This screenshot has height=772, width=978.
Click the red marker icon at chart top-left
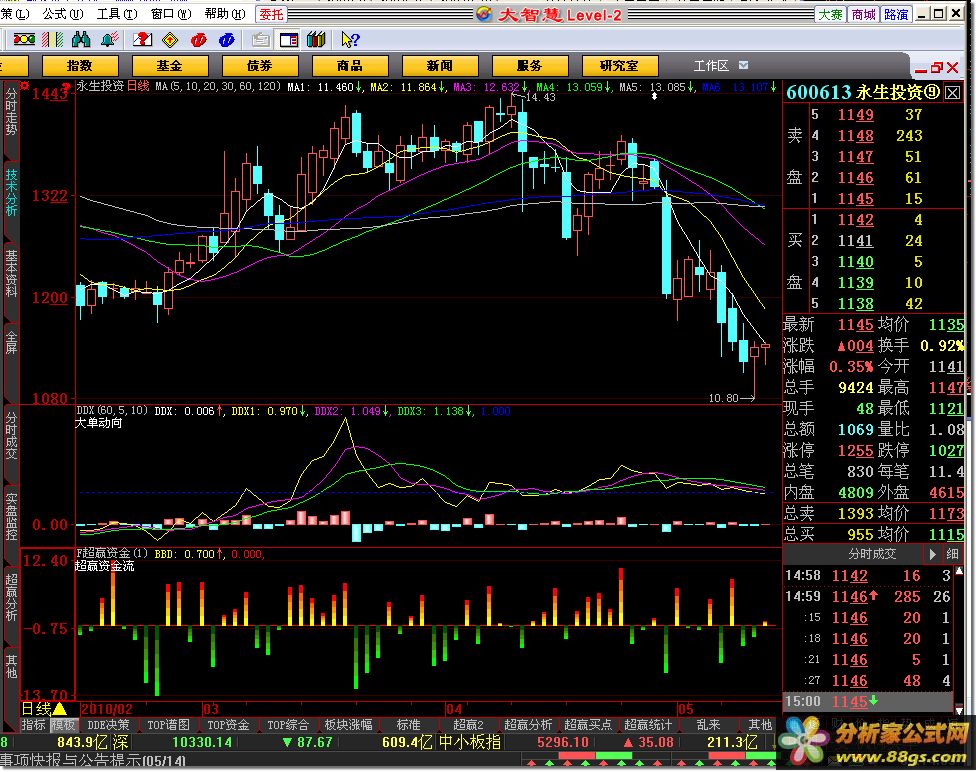click(25, 86)
